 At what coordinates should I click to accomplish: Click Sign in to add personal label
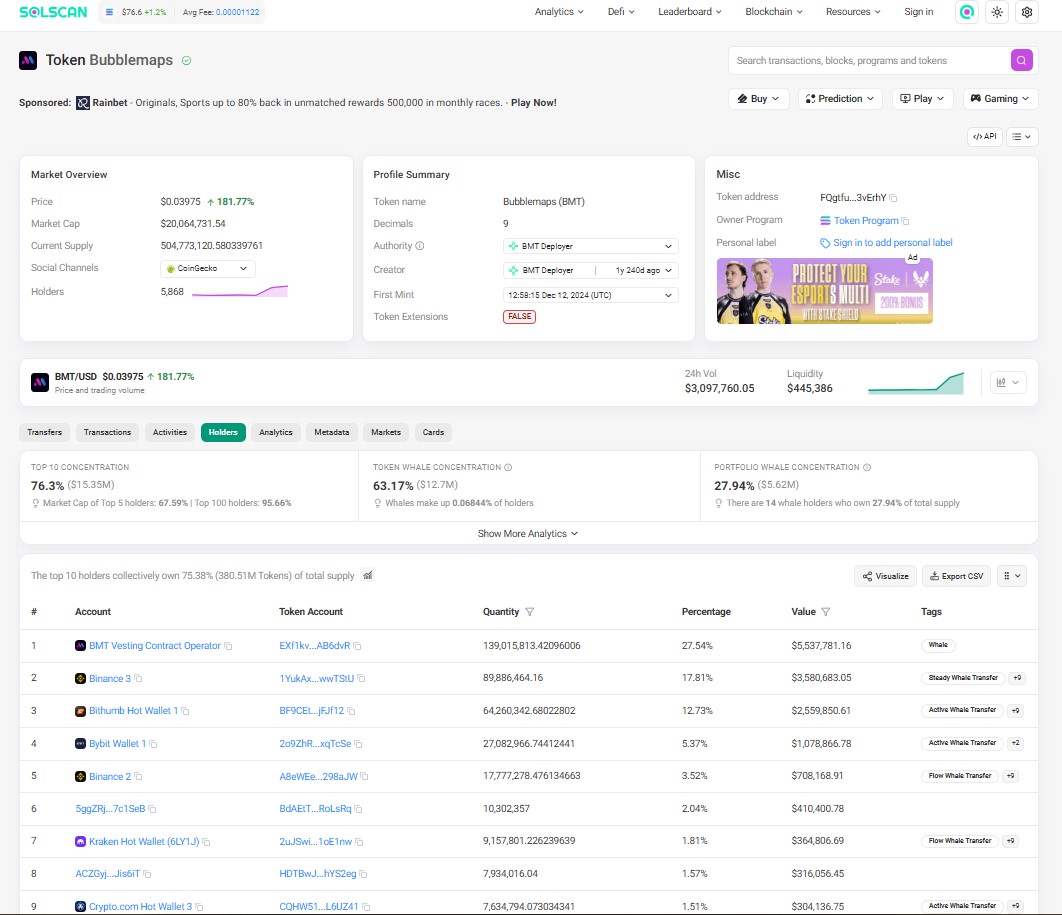point(892,242)
